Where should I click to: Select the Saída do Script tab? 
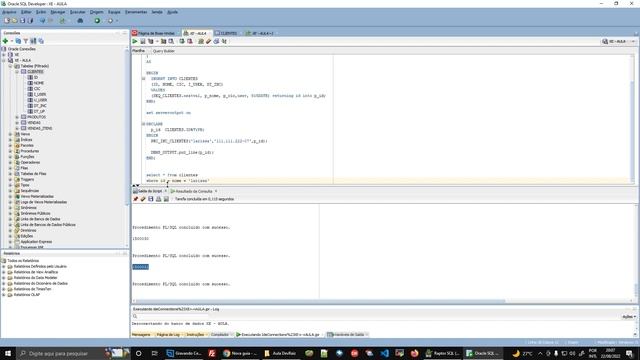coord(150,191)
